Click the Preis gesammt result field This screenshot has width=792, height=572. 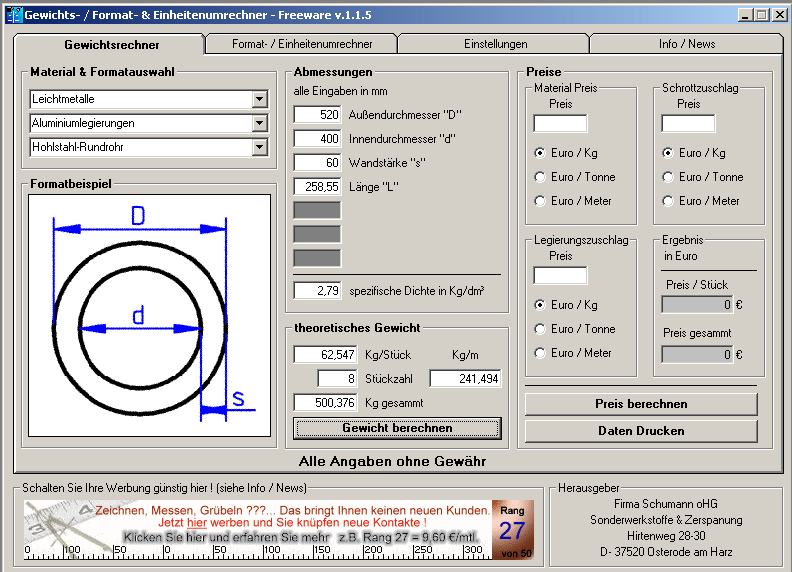coord(697,354)
